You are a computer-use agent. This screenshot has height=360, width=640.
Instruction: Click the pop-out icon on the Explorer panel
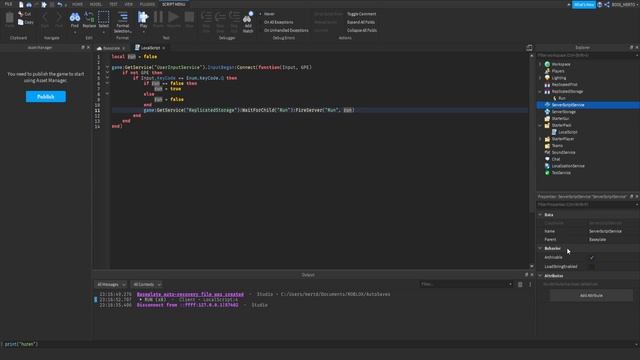tap(631, 47)
